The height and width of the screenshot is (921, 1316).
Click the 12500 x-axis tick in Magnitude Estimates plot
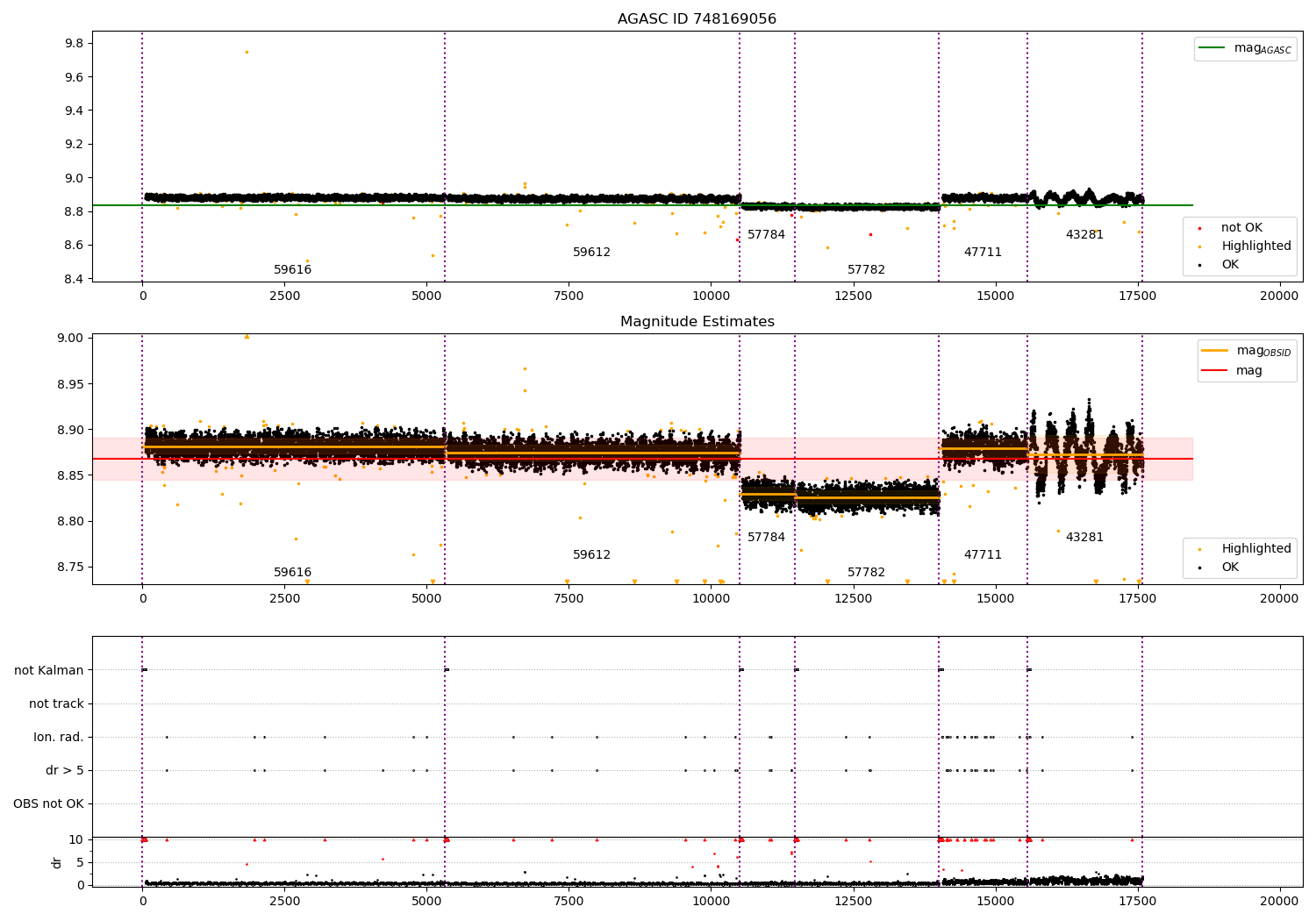tap(853, 599)
